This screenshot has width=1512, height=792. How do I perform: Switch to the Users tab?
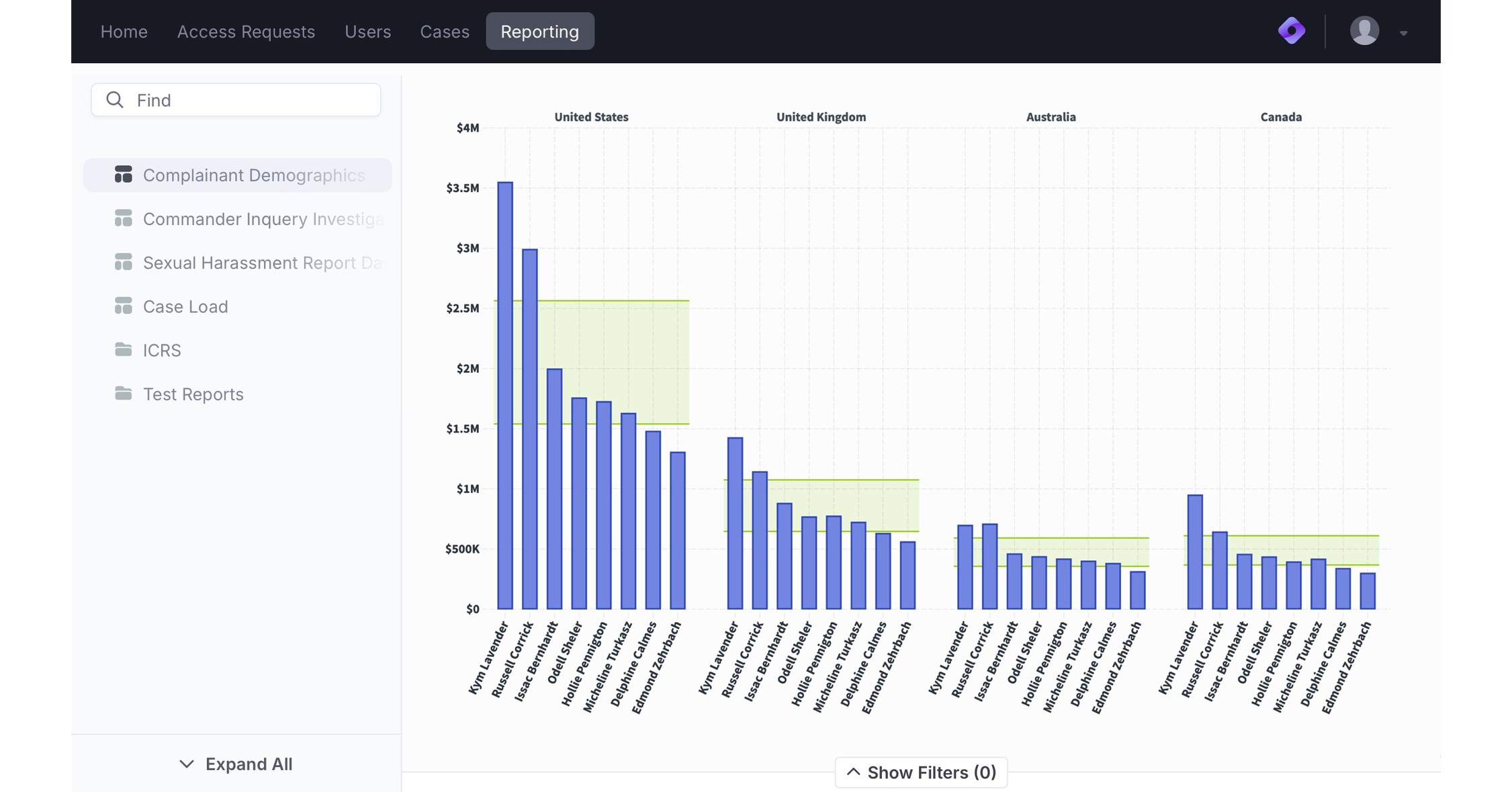click(x=367, y=32)
